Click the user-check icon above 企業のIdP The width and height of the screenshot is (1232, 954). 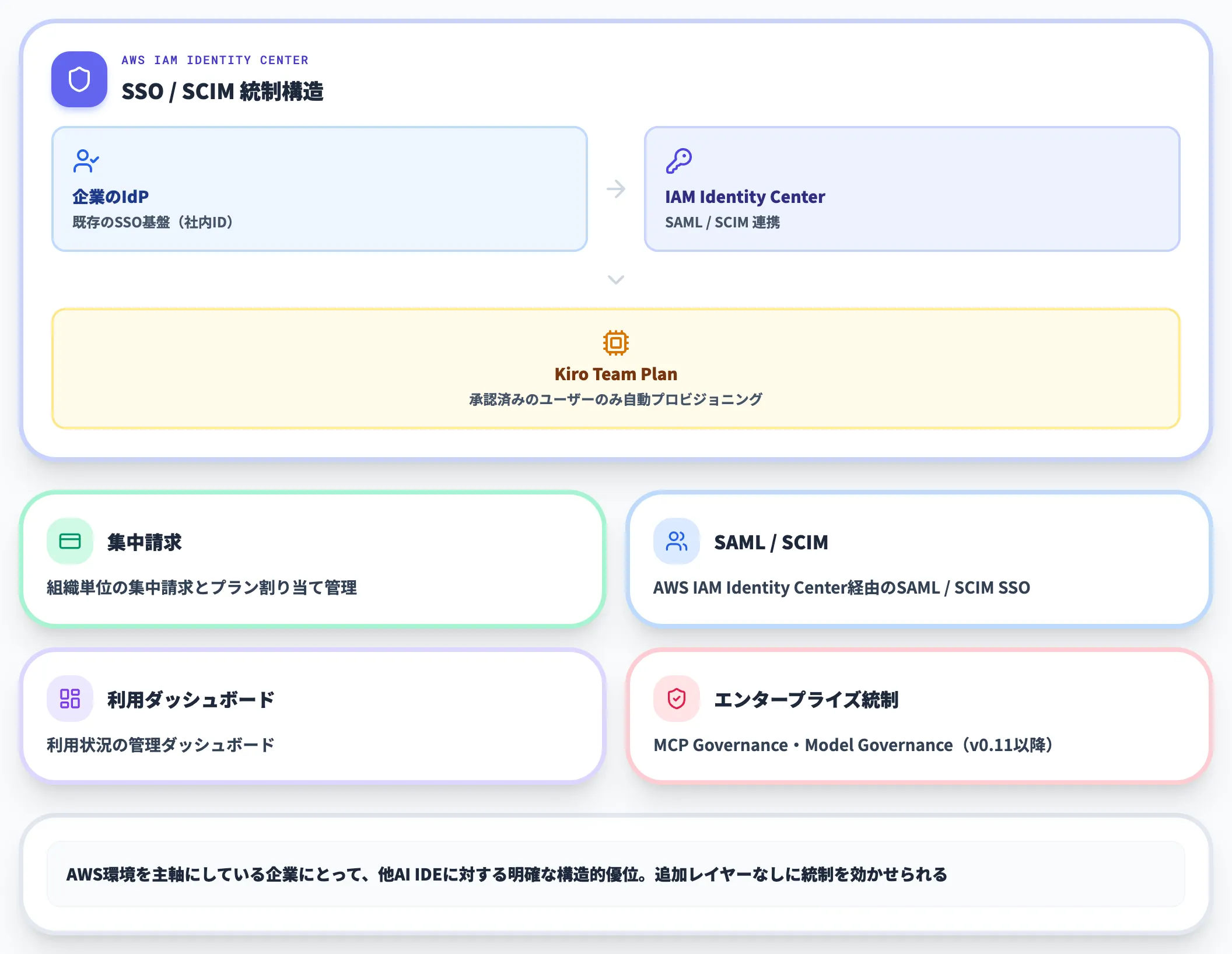86,161
